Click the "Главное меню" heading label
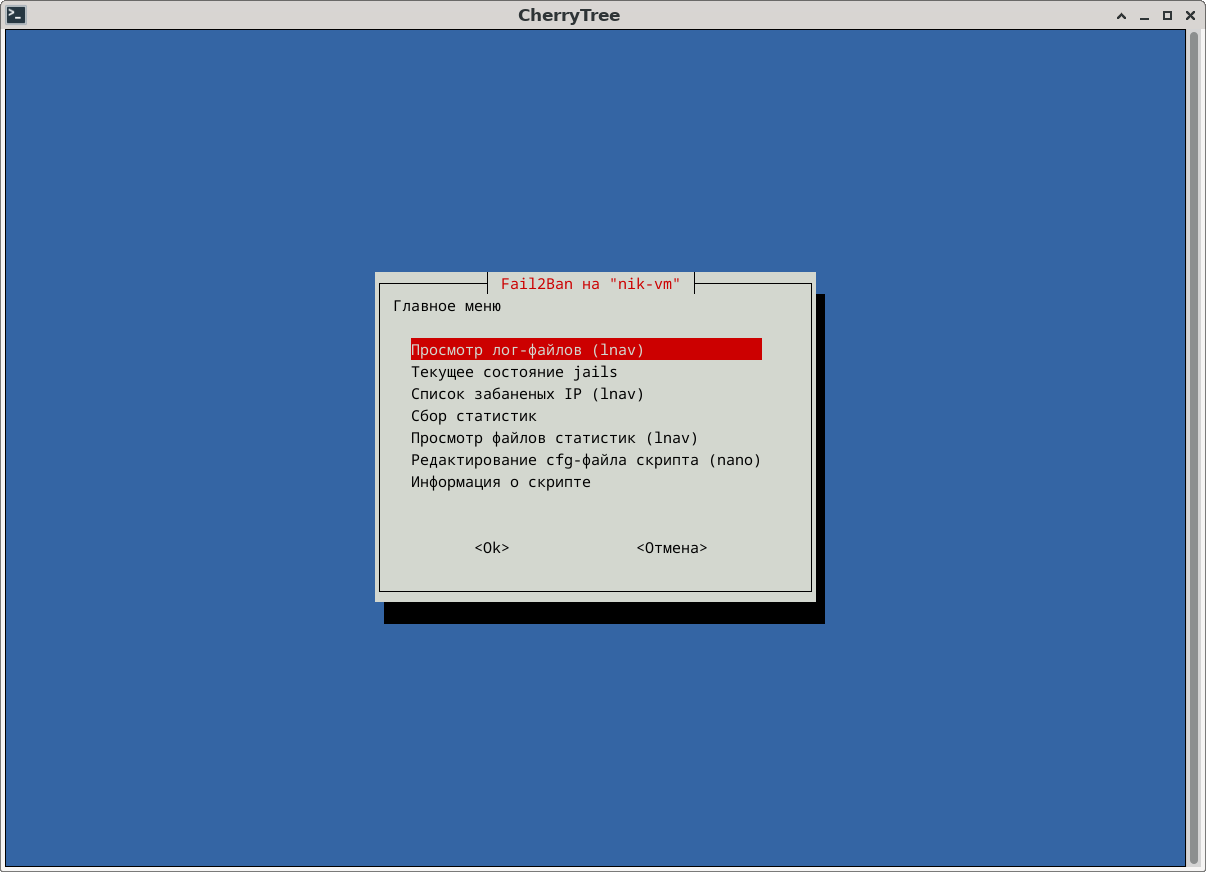Screen dimensions: 1206x872 tap(447, 306)
